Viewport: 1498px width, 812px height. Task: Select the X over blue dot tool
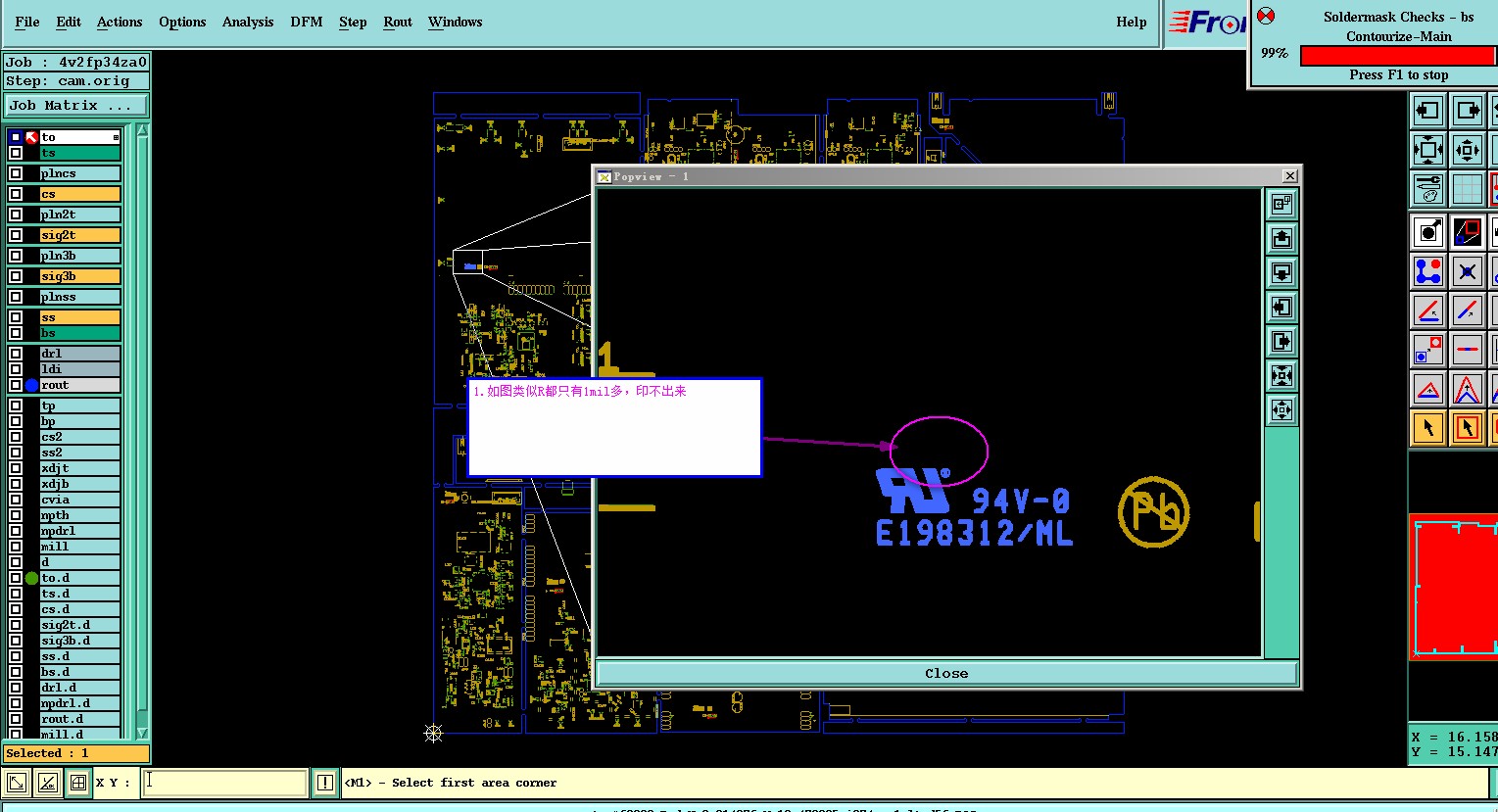tap(1467, 271)
